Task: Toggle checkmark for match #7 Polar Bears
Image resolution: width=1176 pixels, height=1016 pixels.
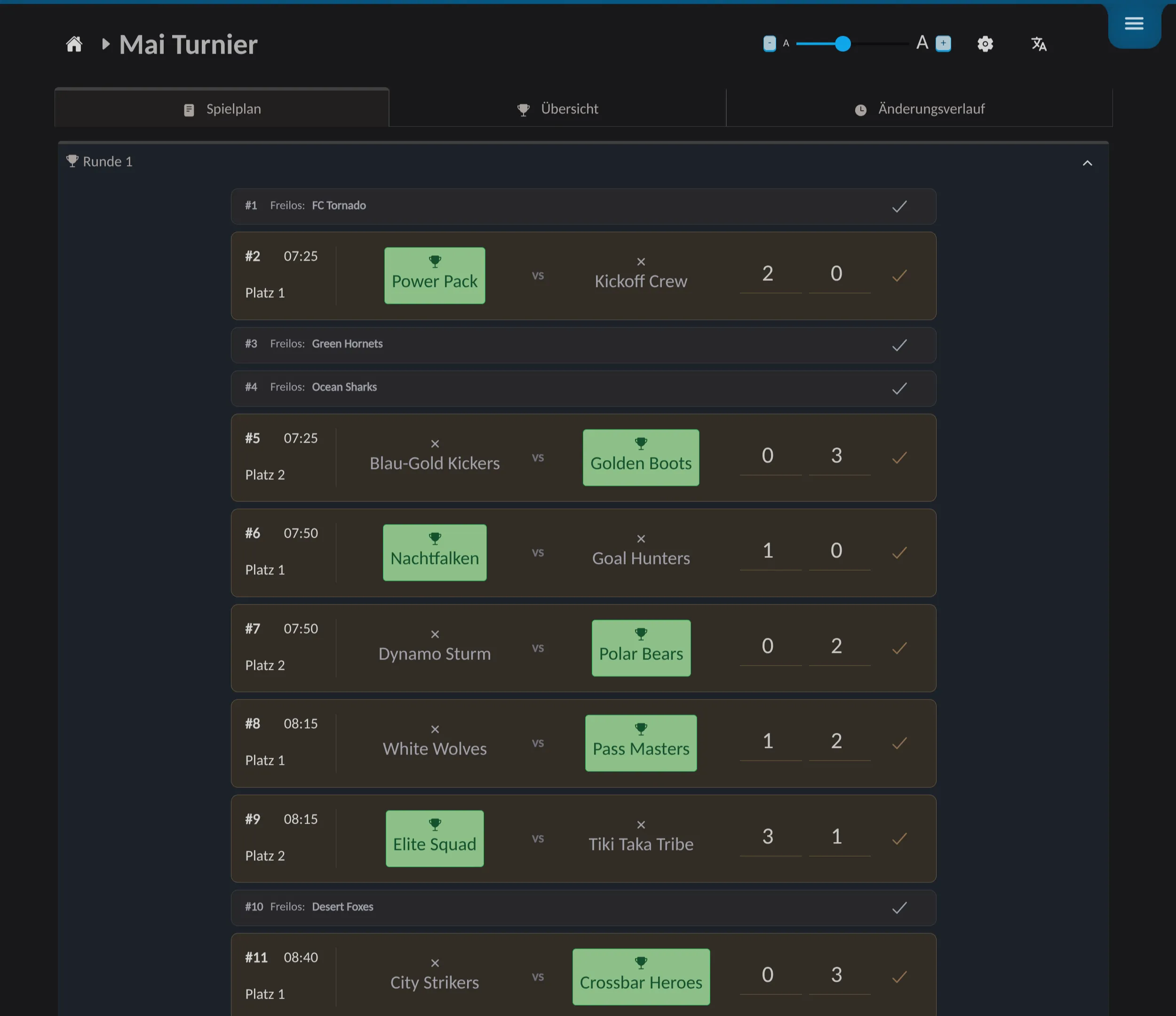Action: point(899,648)
